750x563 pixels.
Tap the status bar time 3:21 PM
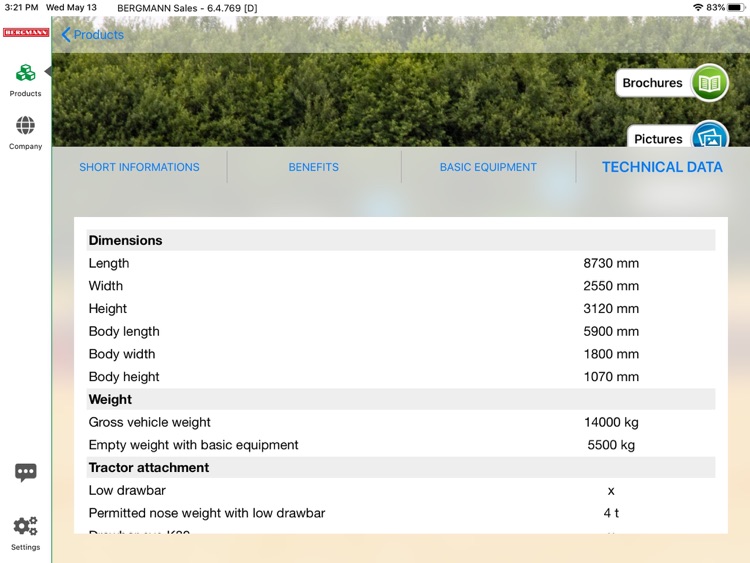pyautogui.click(x=21, y=7)
